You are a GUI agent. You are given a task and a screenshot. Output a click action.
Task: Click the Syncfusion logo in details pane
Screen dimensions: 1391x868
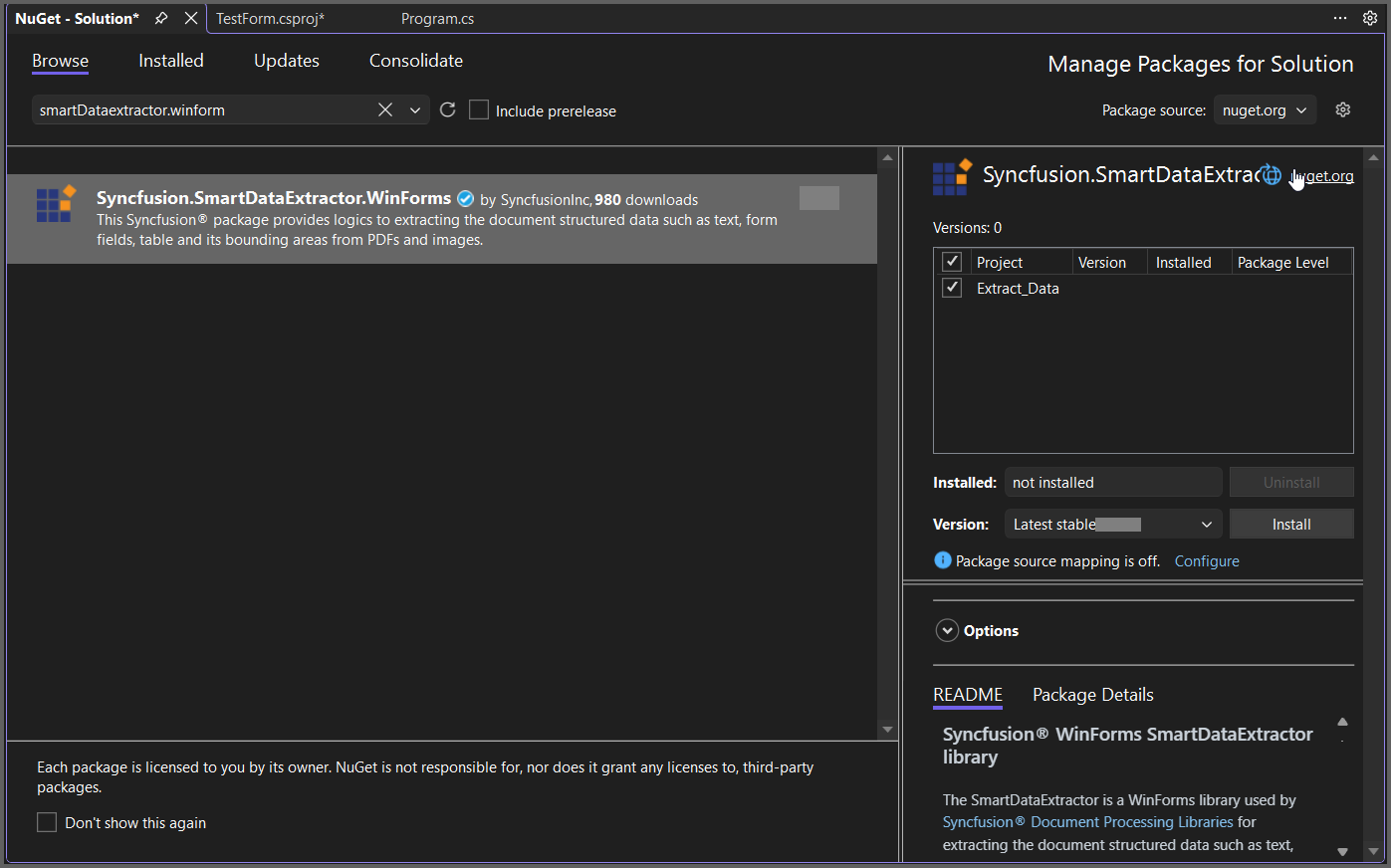click(952, 176)
